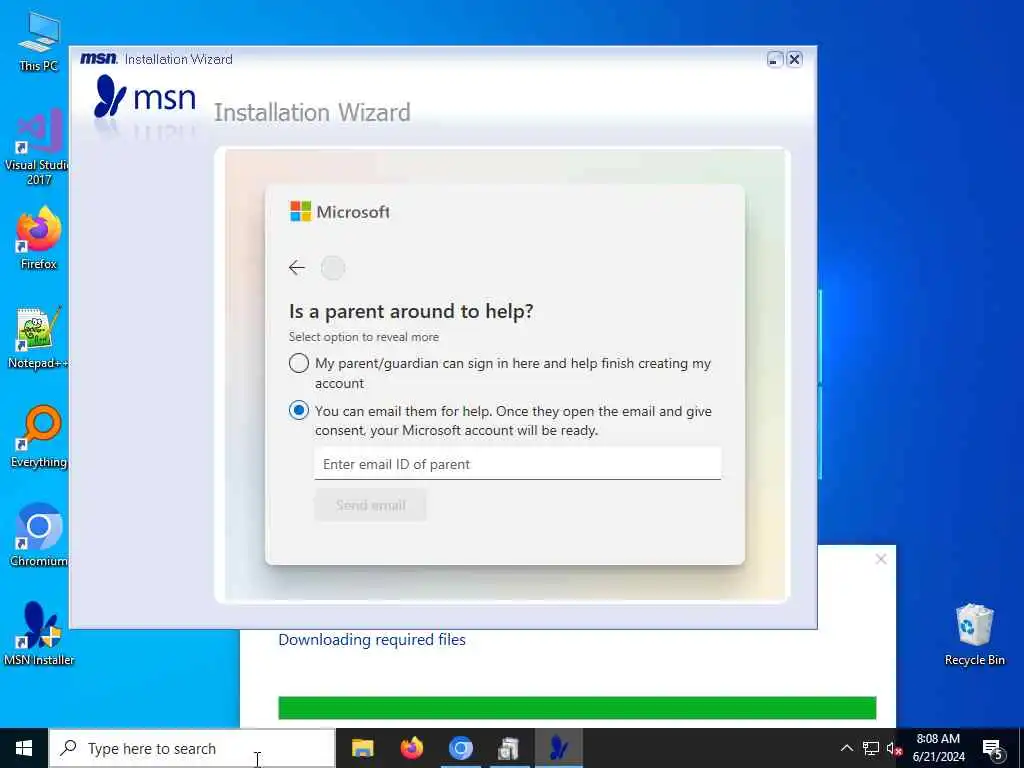1024x768 pixels.
Task: Select the Notepad++ desktop shortcut
Action: [x=39, y=338]
